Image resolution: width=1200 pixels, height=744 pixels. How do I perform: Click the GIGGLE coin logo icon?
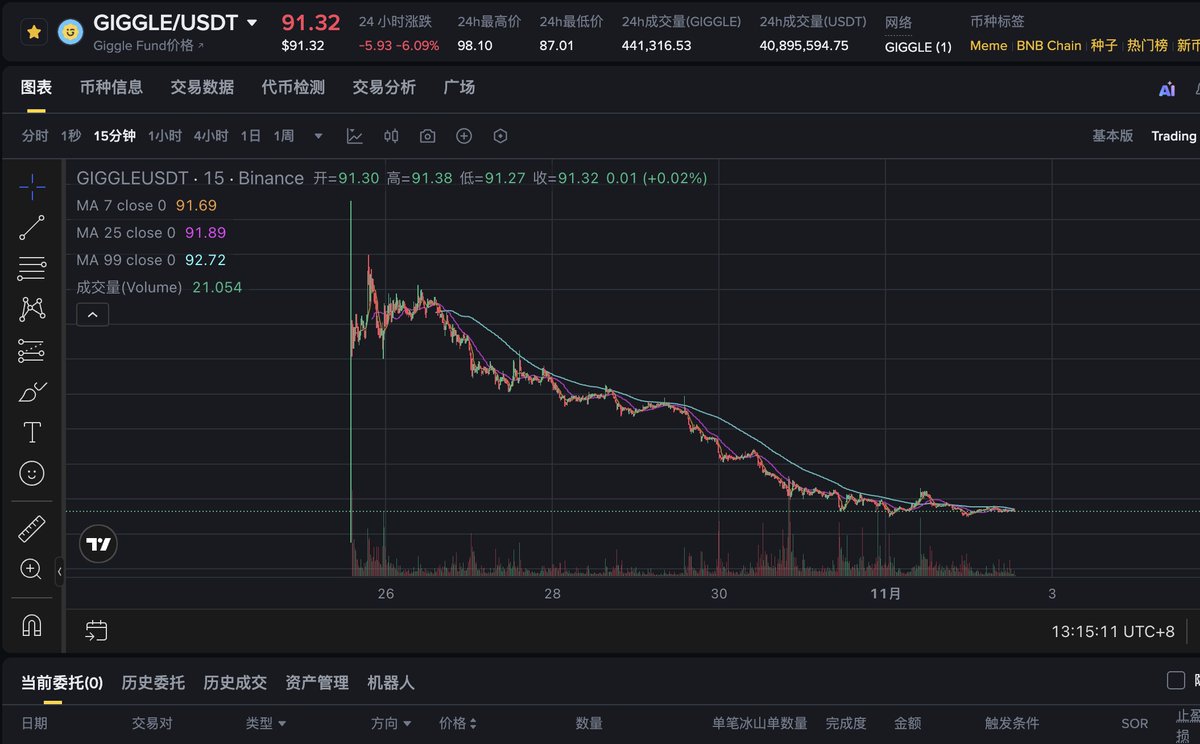[70, 32]
